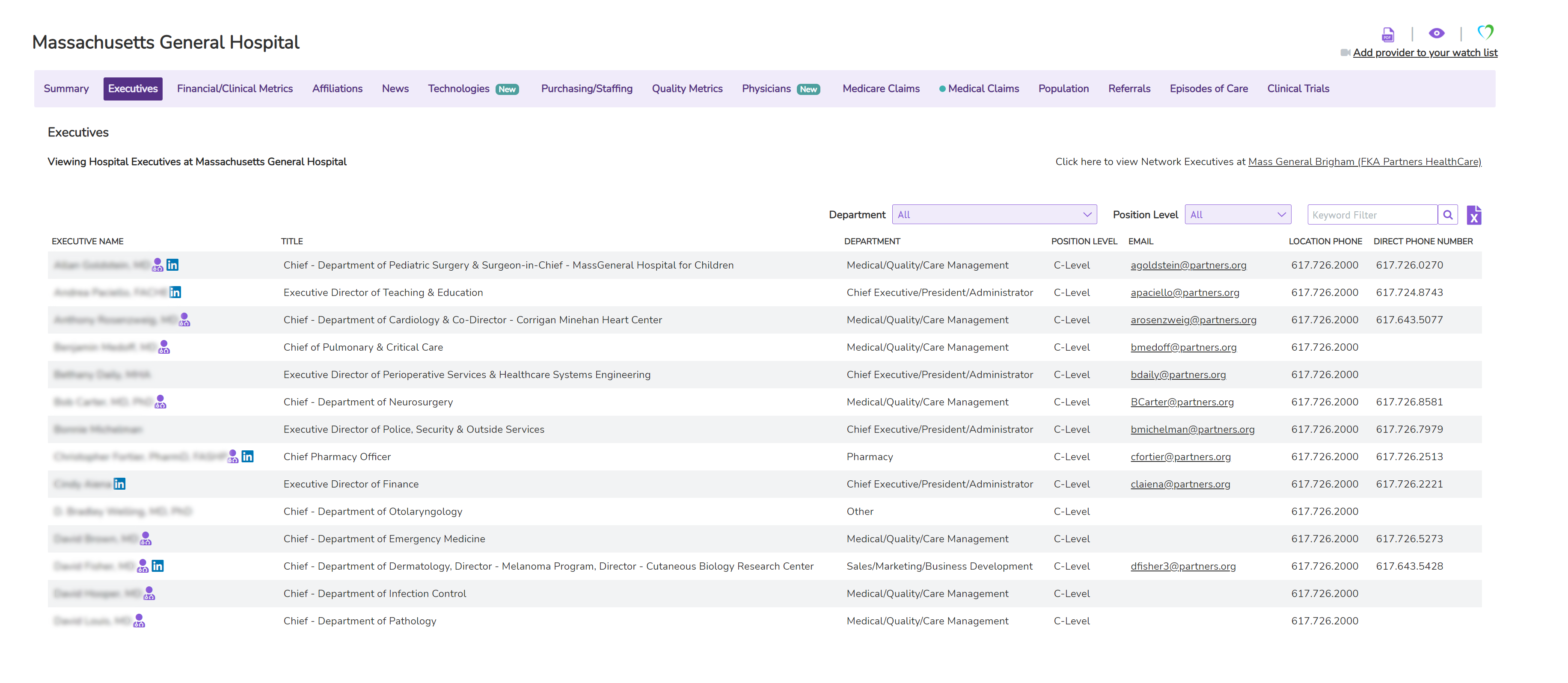Open LinkedIn icon in Chief Pharmacy Officer row
Viewport: 1568px width, 683px height.
(x=248, y=456)
